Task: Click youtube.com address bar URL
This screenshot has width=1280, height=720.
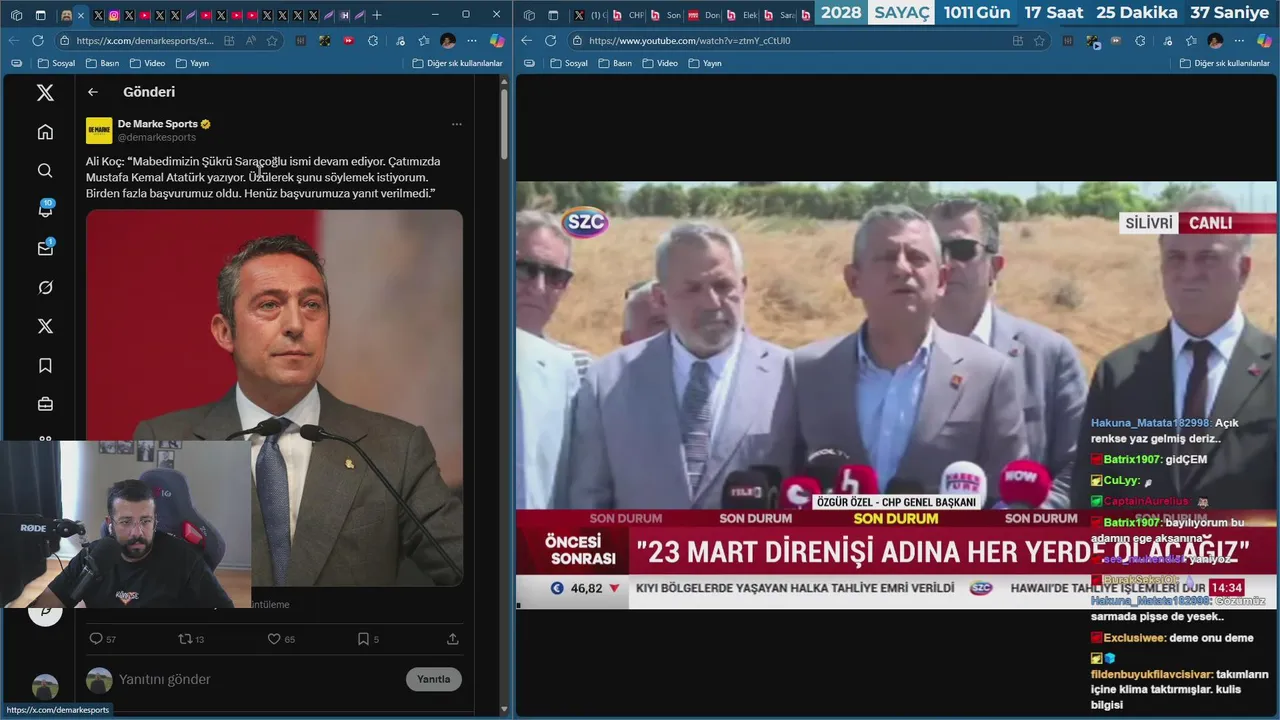Action: tap(689, 41)
